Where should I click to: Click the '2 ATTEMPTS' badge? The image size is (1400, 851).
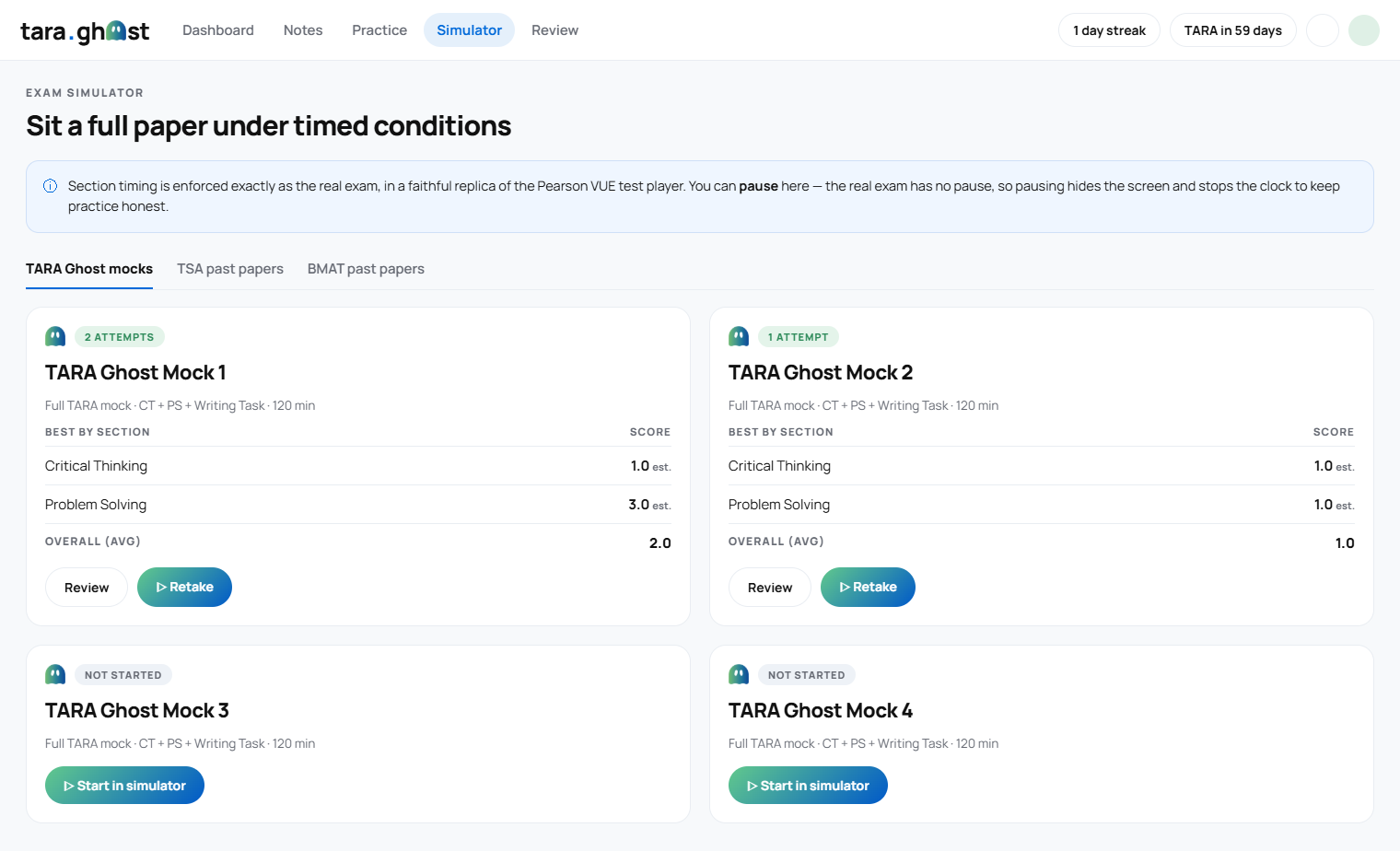coord(120,337)
